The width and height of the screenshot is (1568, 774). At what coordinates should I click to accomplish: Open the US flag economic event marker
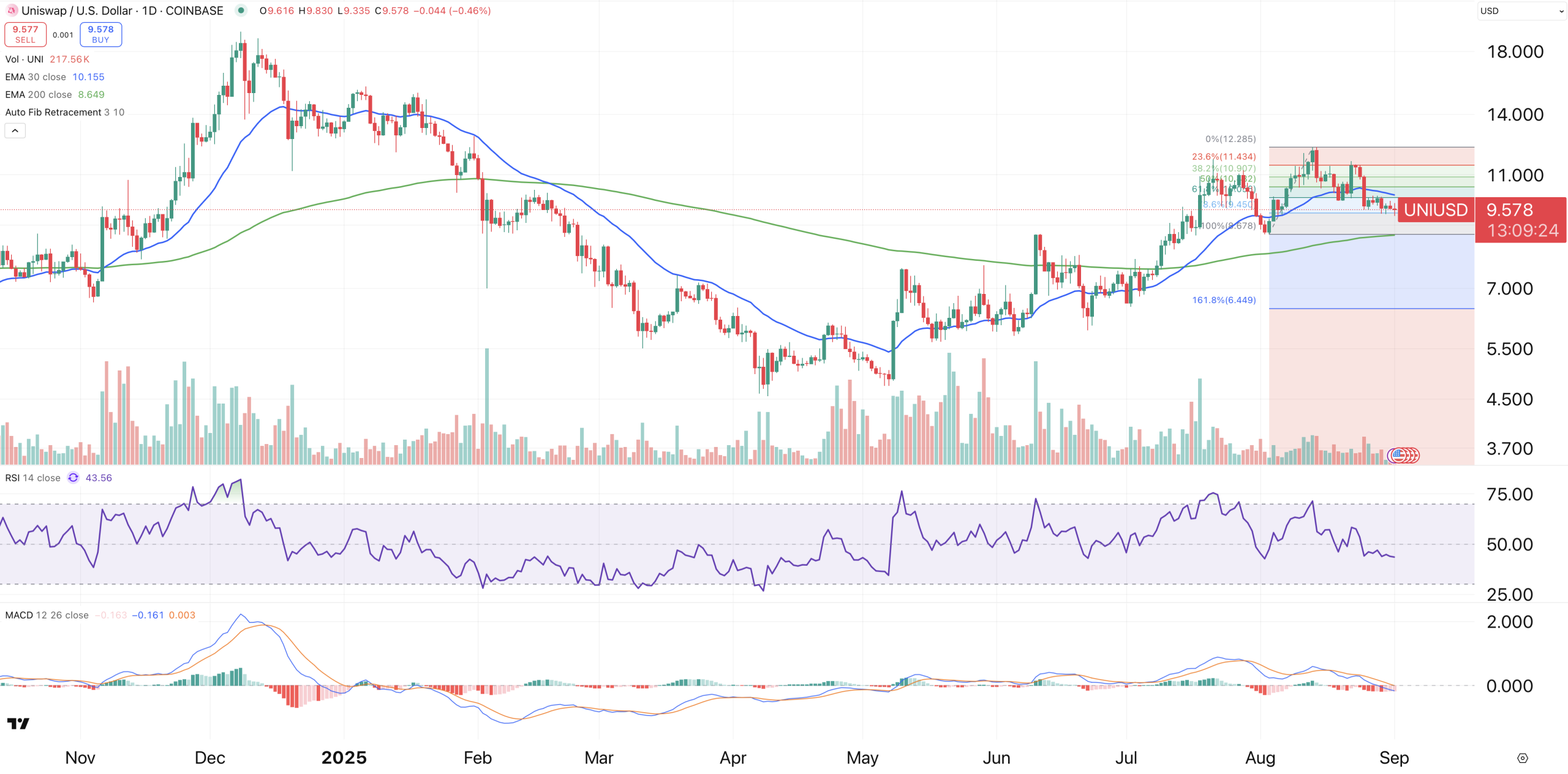[1398, 455]
